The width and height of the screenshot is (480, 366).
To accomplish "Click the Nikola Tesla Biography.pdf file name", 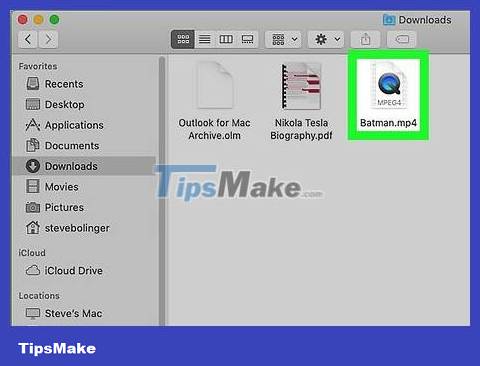I will coord(301,129).
